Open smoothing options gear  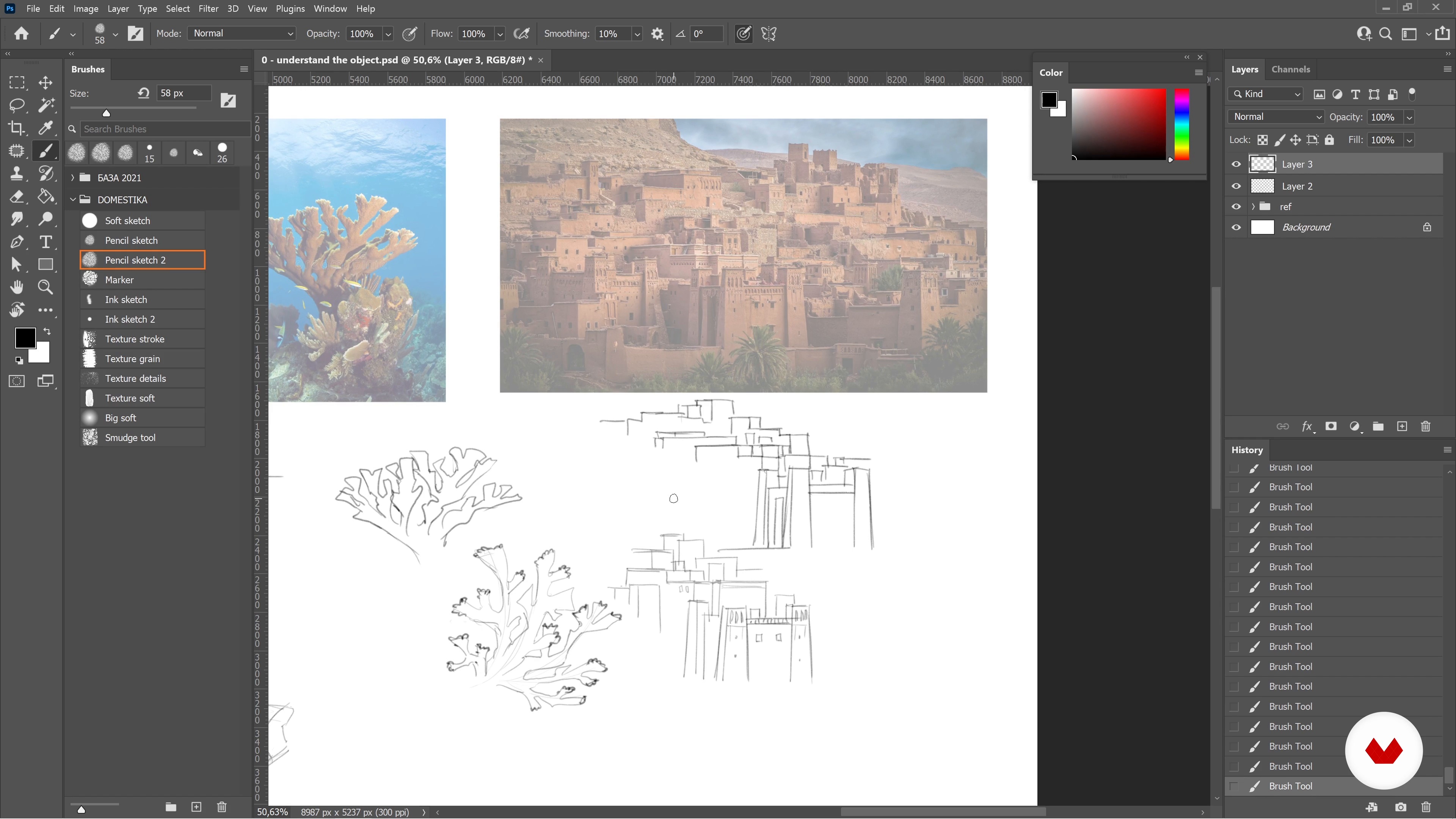(x=657, y=34)
